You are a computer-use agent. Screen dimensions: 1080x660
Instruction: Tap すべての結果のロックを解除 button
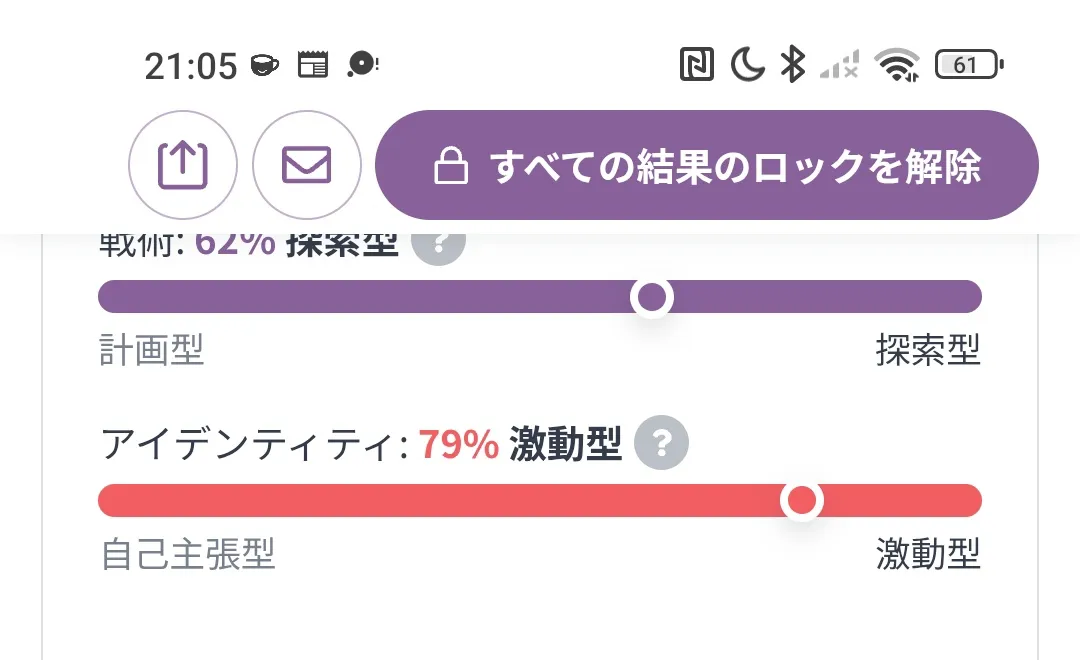point(706,165)
